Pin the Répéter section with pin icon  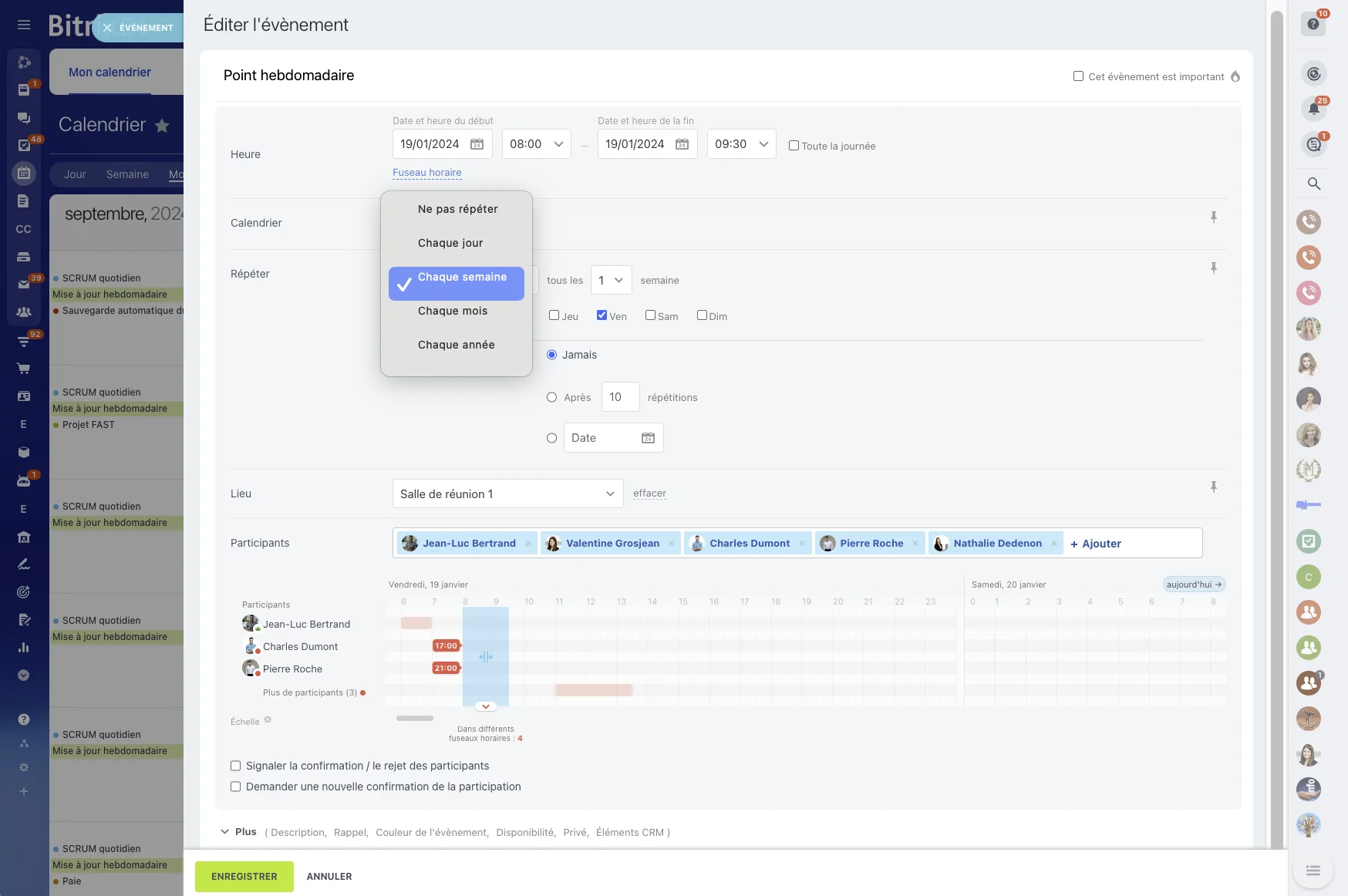[1213, 268]
